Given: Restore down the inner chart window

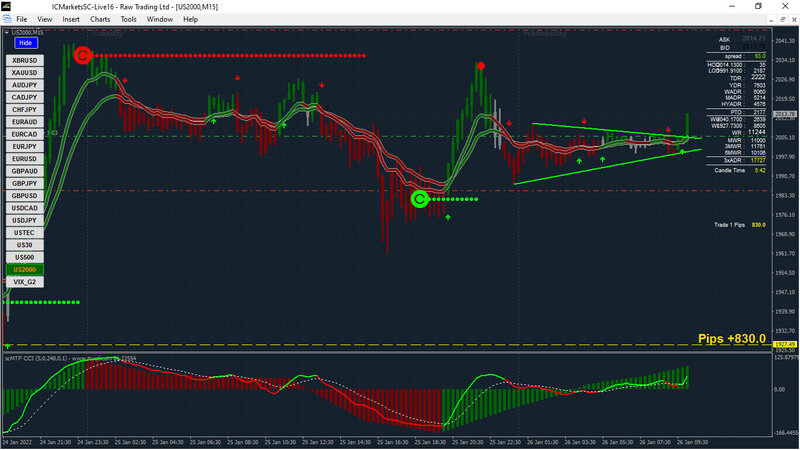Looking at the screenshot, I should coord(783,19).
